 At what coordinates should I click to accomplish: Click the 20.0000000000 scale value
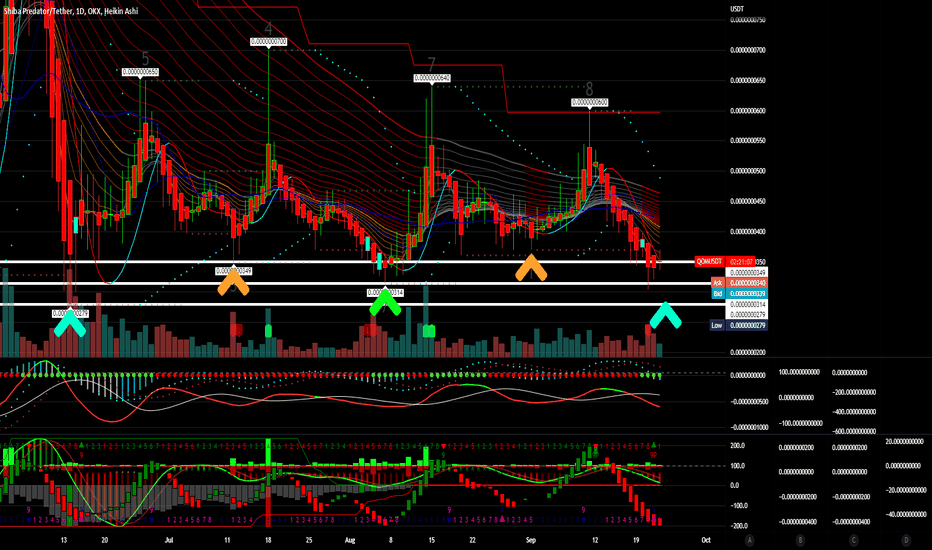[x=904, y=442]
